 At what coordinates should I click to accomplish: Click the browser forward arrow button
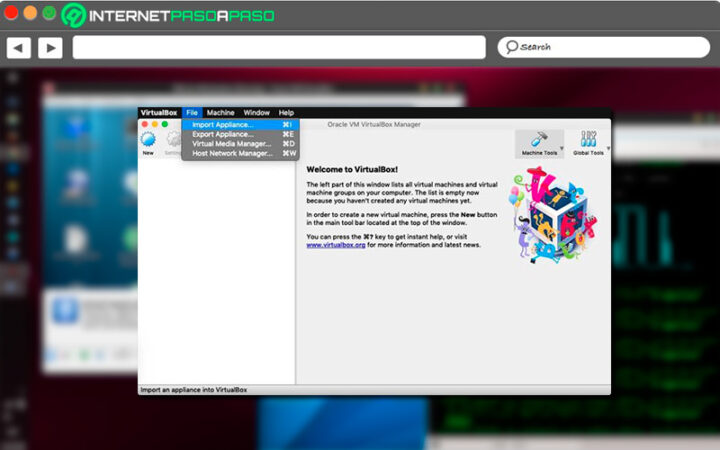coord(50,47)
